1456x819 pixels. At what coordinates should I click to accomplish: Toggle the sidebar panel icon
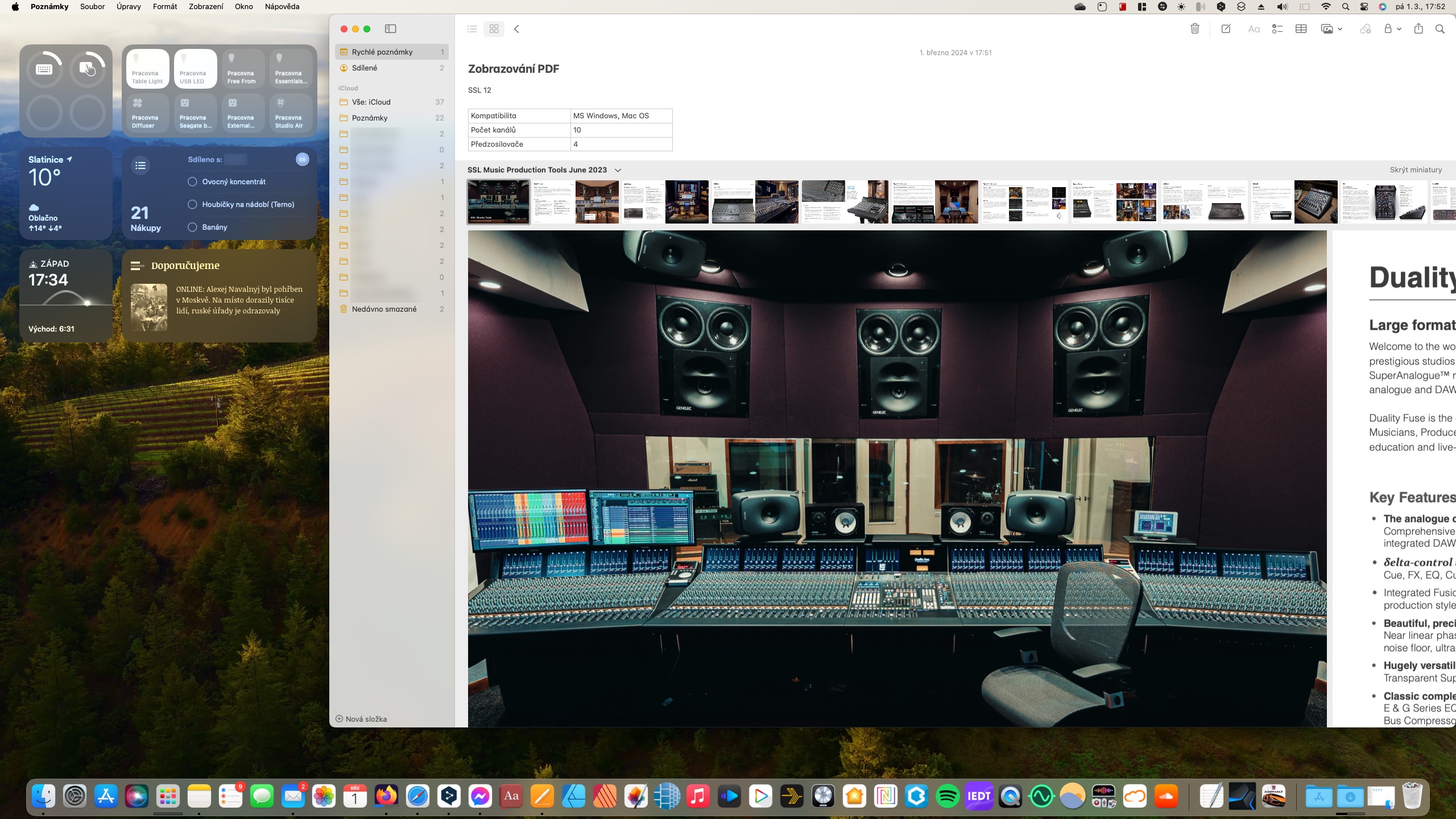(x=390, y=29)
